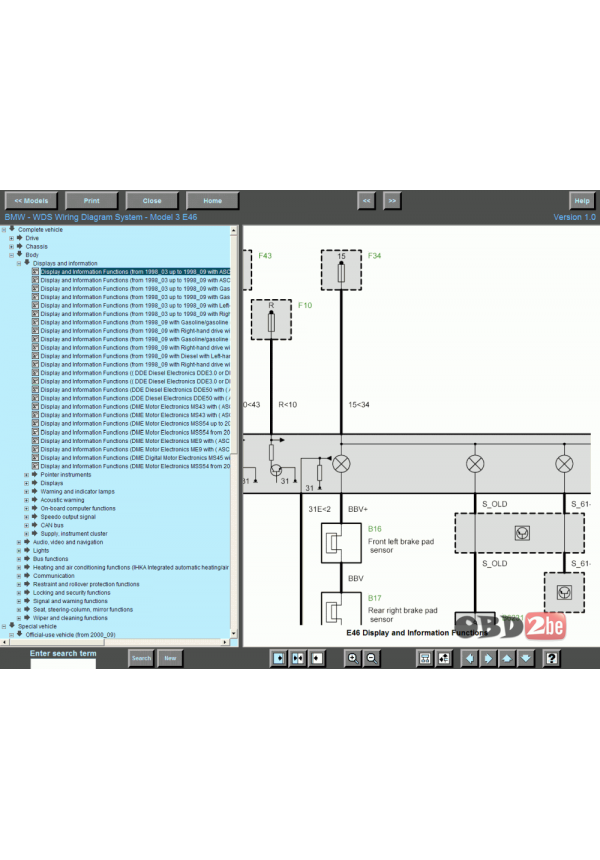Screen dimensions: 600x860
Task: Click the New button next to Search
Action: coord(171,658)
